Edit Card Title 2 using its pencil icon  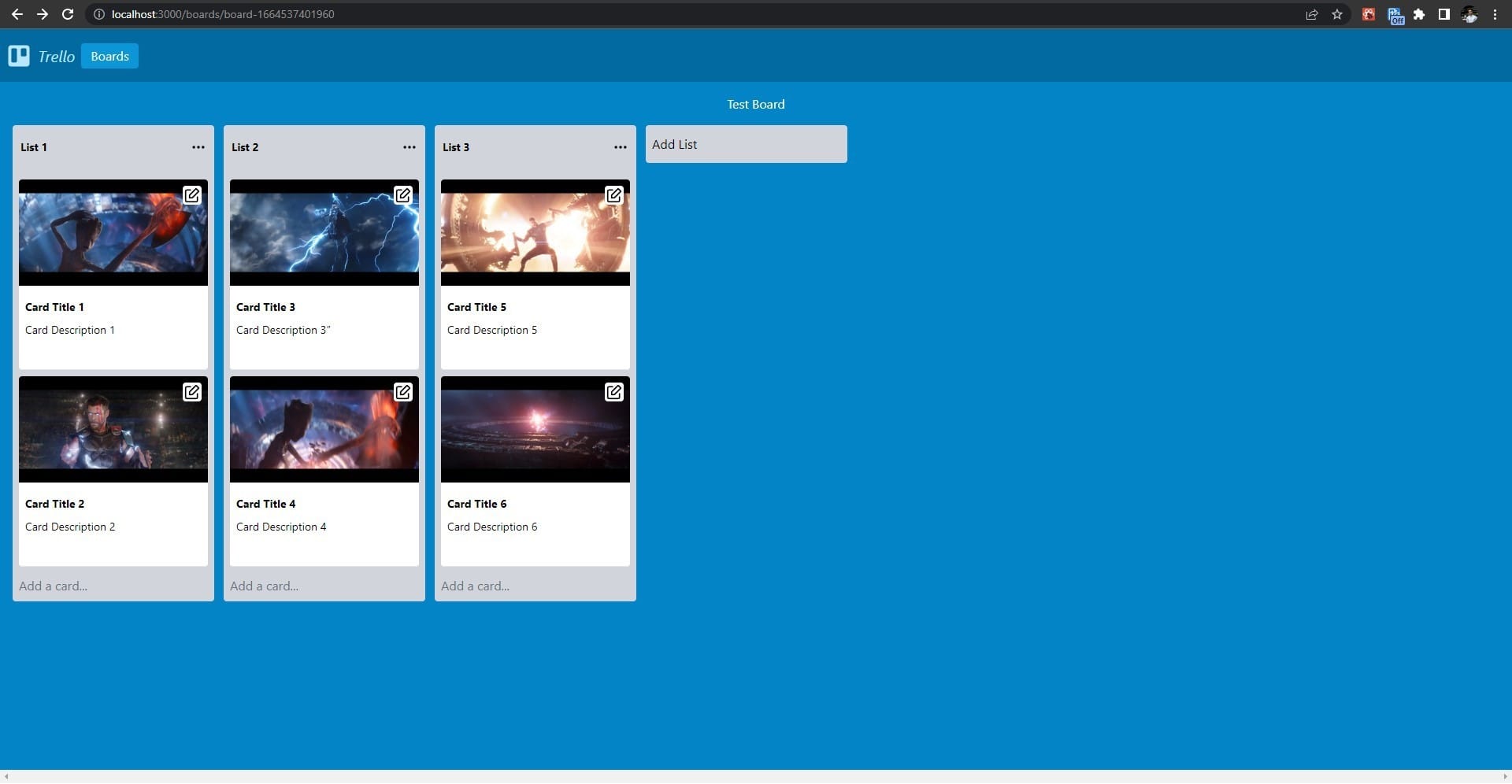(191, 392)
